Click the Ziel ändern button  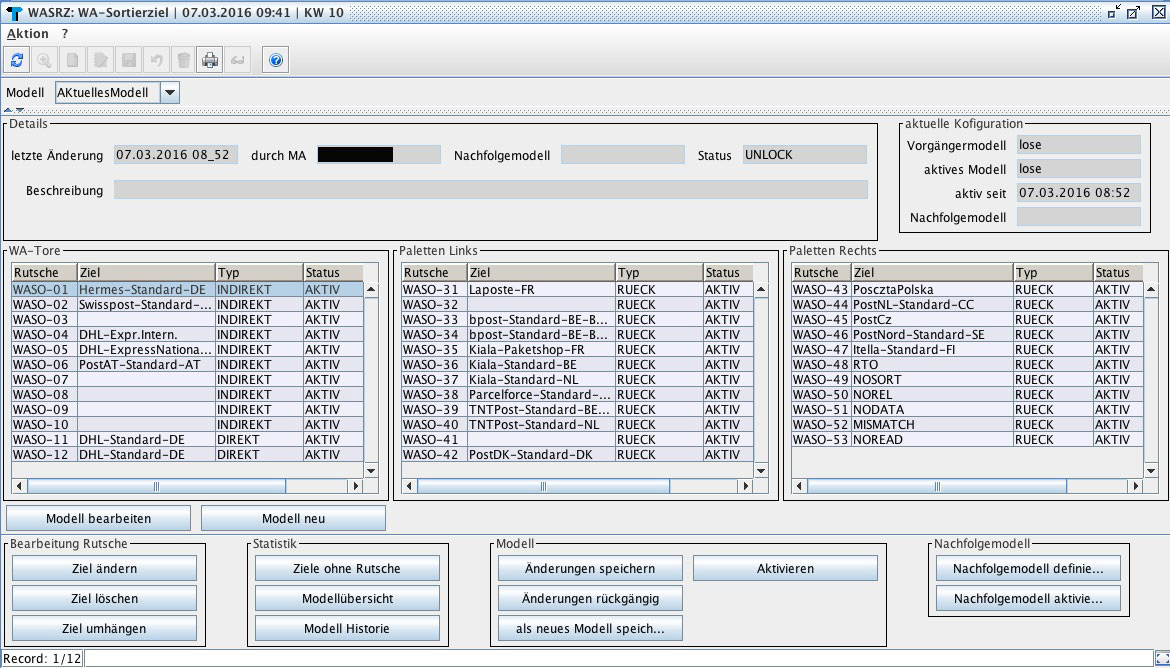tap(104, 569)
